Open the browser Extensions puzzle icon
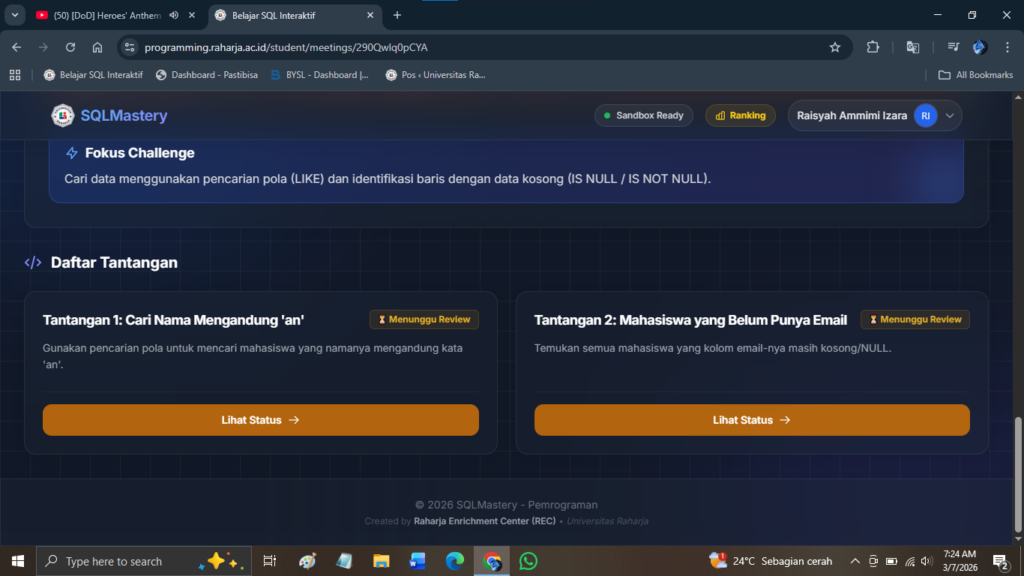This screenshot has height=576, width=1024. (x=872, y=47)
